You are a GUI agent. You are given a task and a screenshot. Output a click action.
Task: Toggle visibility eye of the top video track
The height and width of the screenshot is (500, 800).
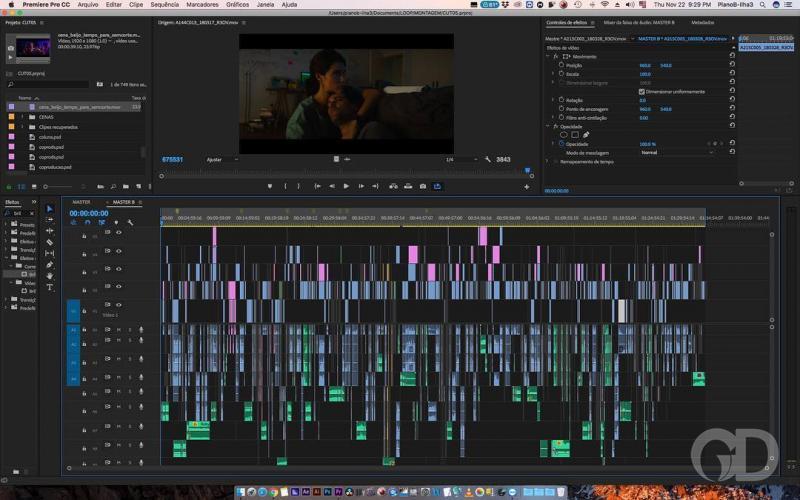[118, 232]
